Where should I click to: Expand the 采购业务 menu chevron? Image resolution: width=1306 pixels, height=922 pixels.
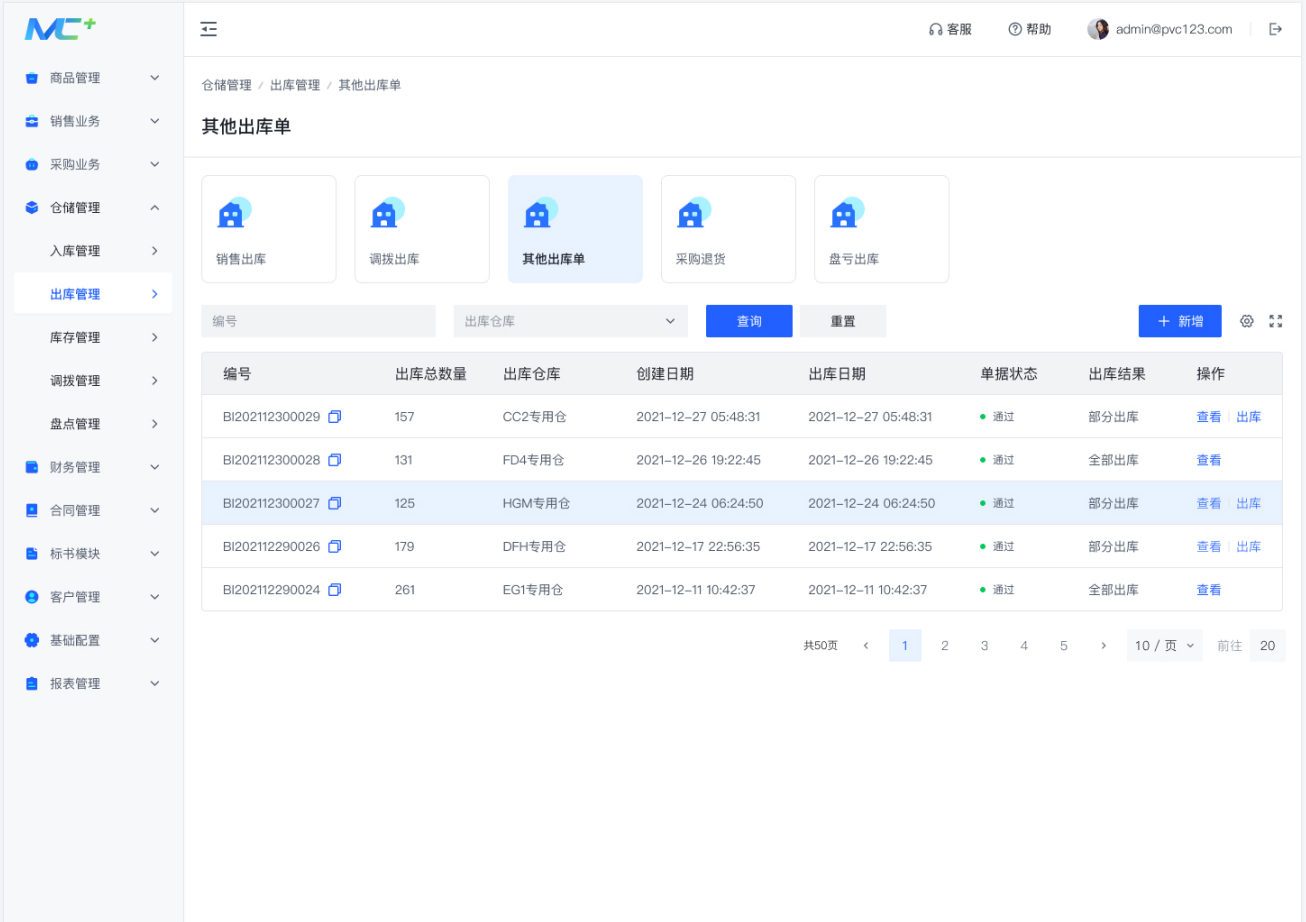click(x=155, y=164)
